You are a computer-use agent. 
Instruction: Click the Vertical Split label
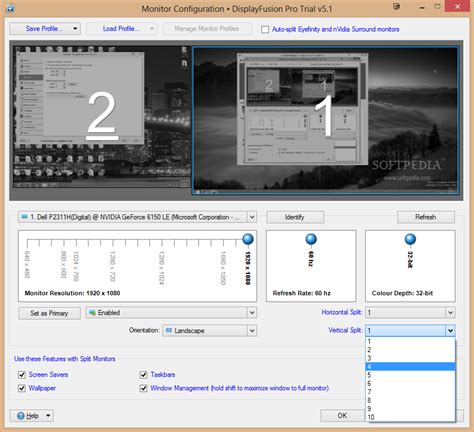point(345,330)
